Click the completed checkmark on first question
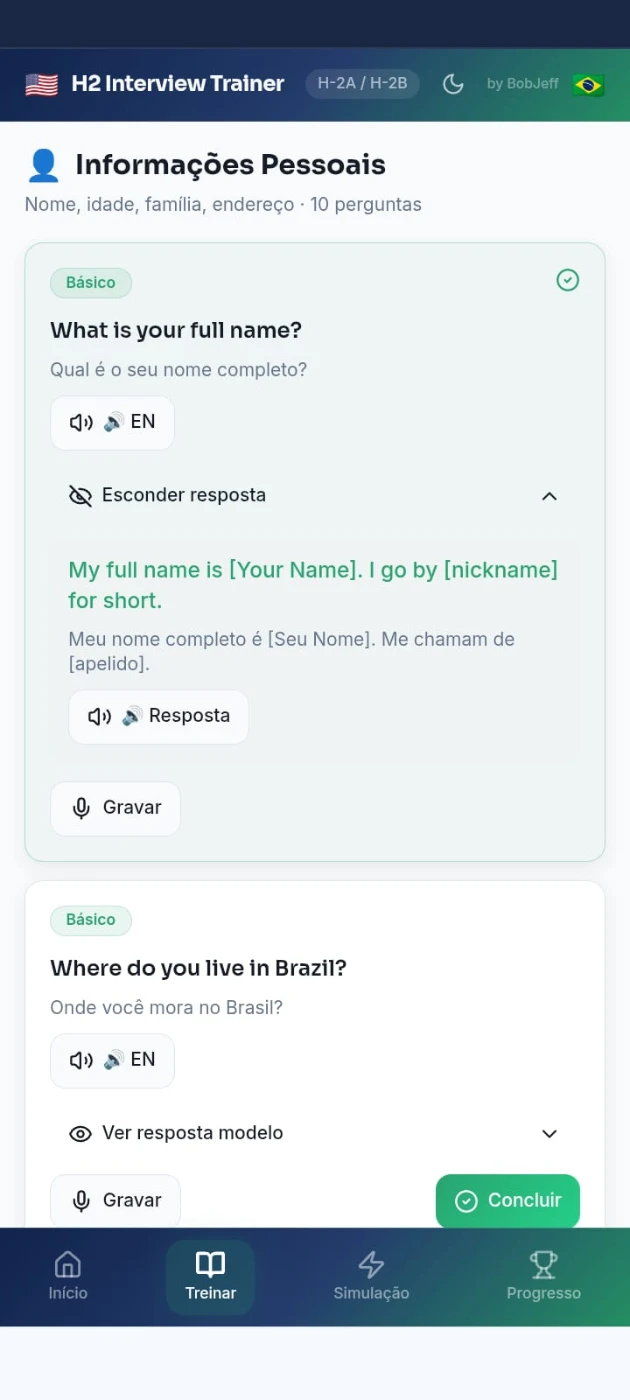 567,281
